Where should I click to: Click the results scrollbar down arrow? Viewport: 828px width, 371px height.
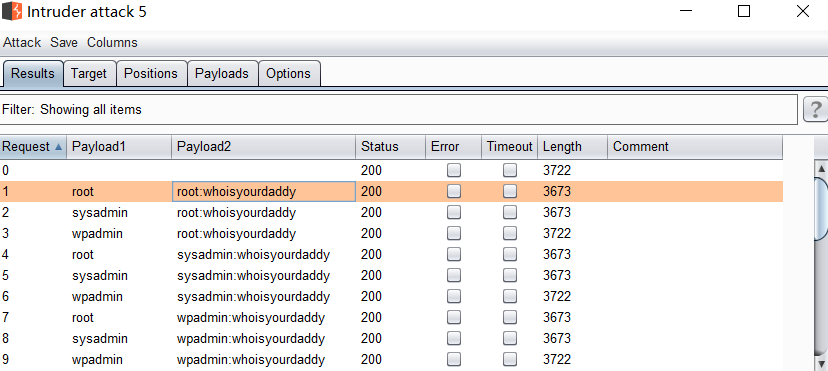pos(822,364)
